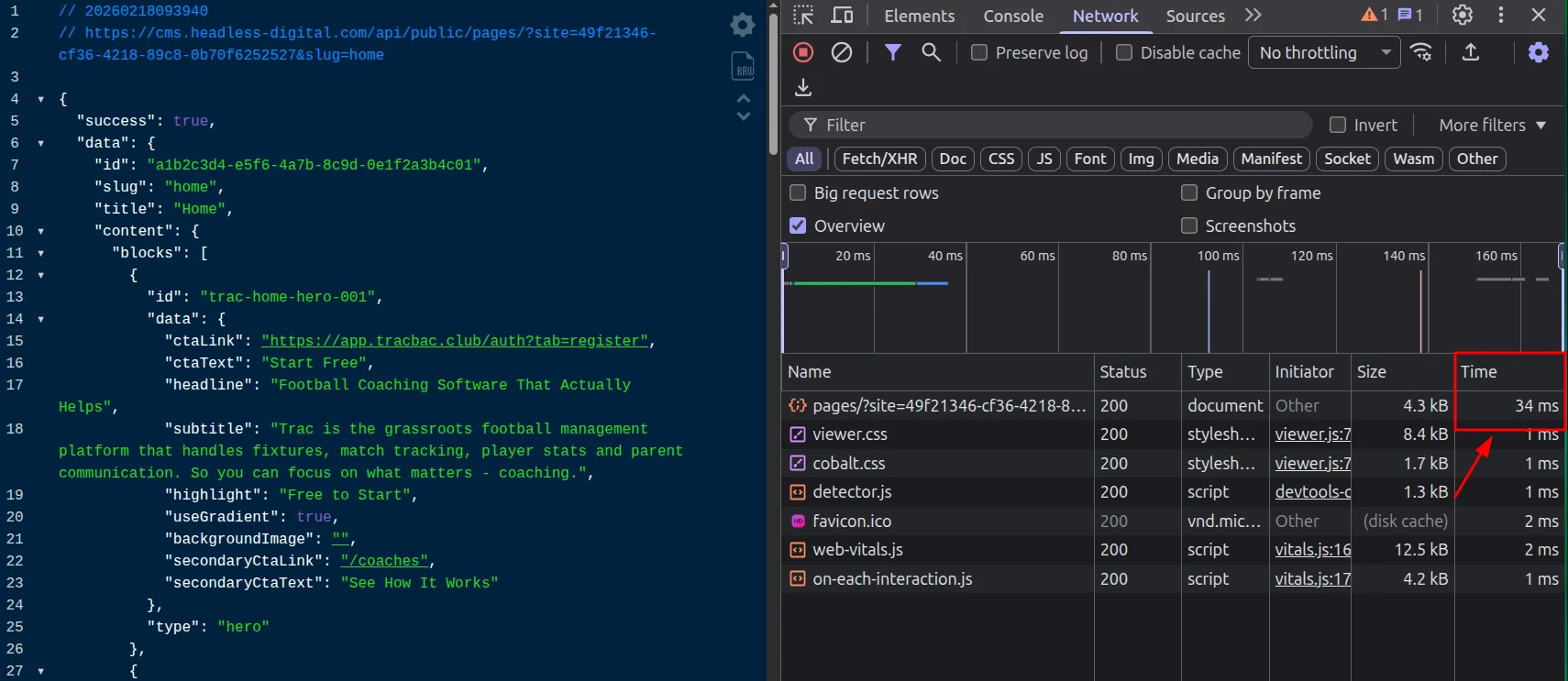Toggle the device toolbar icon

coord(841,16)
